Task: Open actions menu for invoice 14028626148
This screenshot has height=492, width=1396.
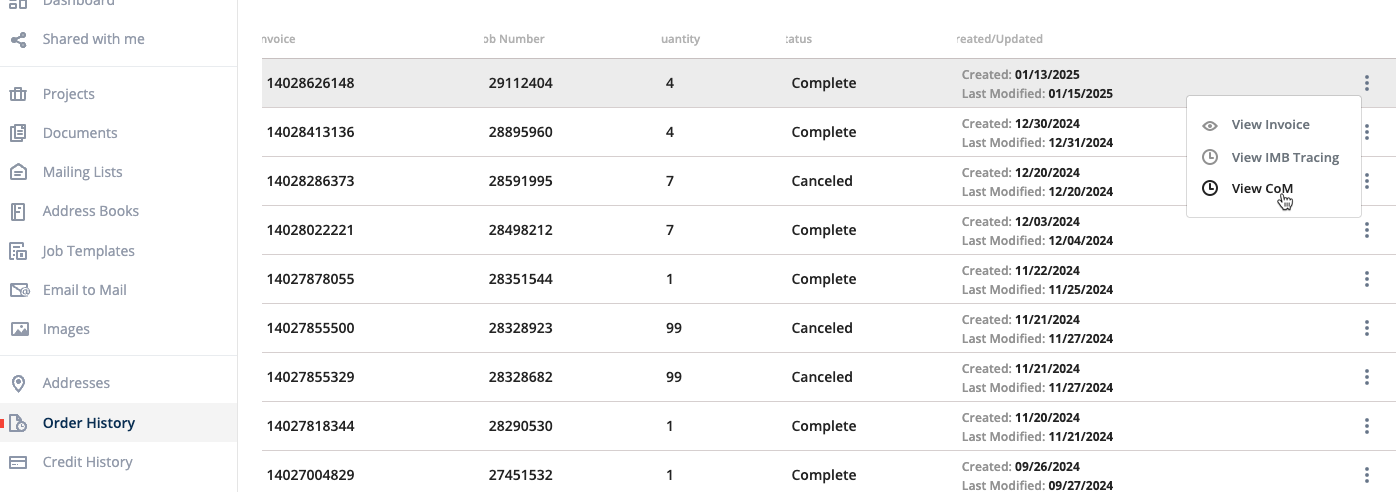Action: point(1366,83)
